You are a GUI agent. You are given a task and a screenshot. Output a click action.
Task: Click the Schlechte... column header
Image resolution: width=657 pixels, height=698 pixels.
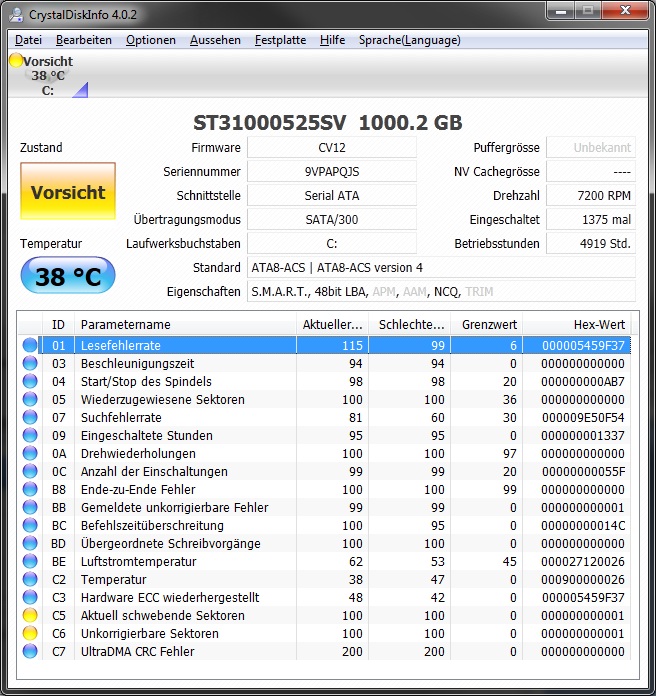pos(410,325)
